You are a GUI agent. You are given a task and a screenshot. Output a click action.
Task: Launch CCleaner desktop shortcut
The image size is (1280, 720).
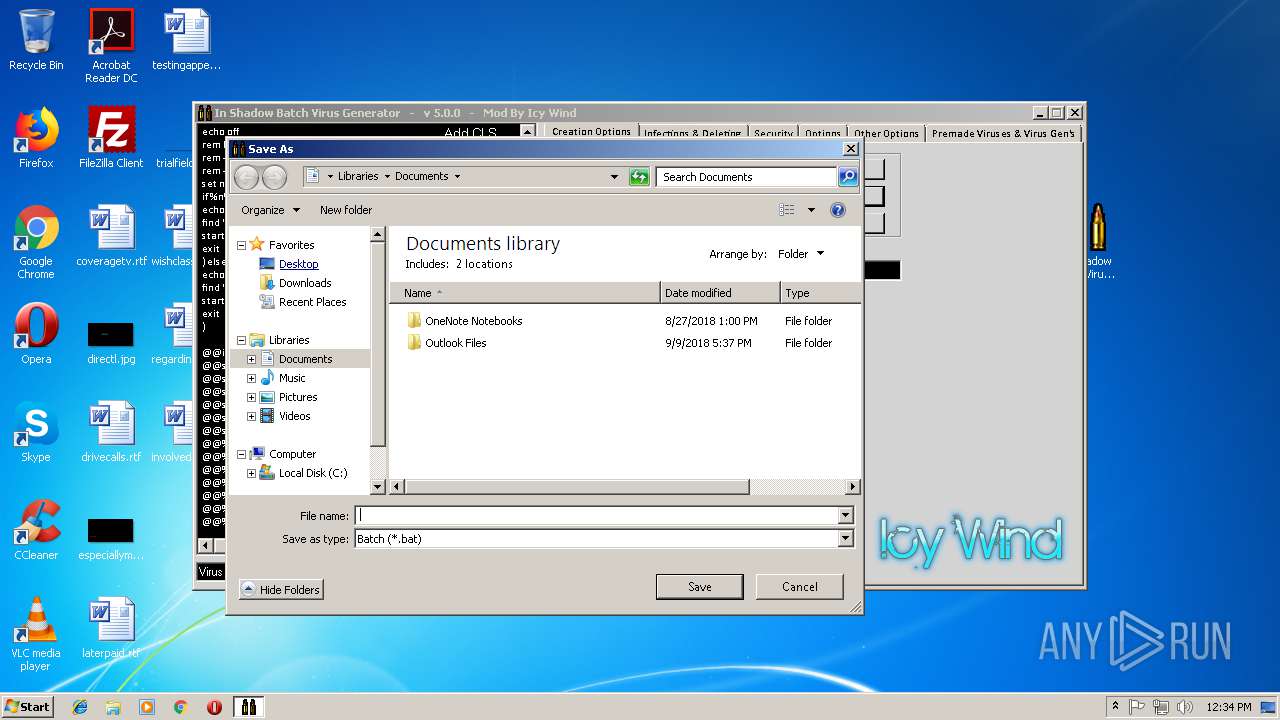point(36,530)
